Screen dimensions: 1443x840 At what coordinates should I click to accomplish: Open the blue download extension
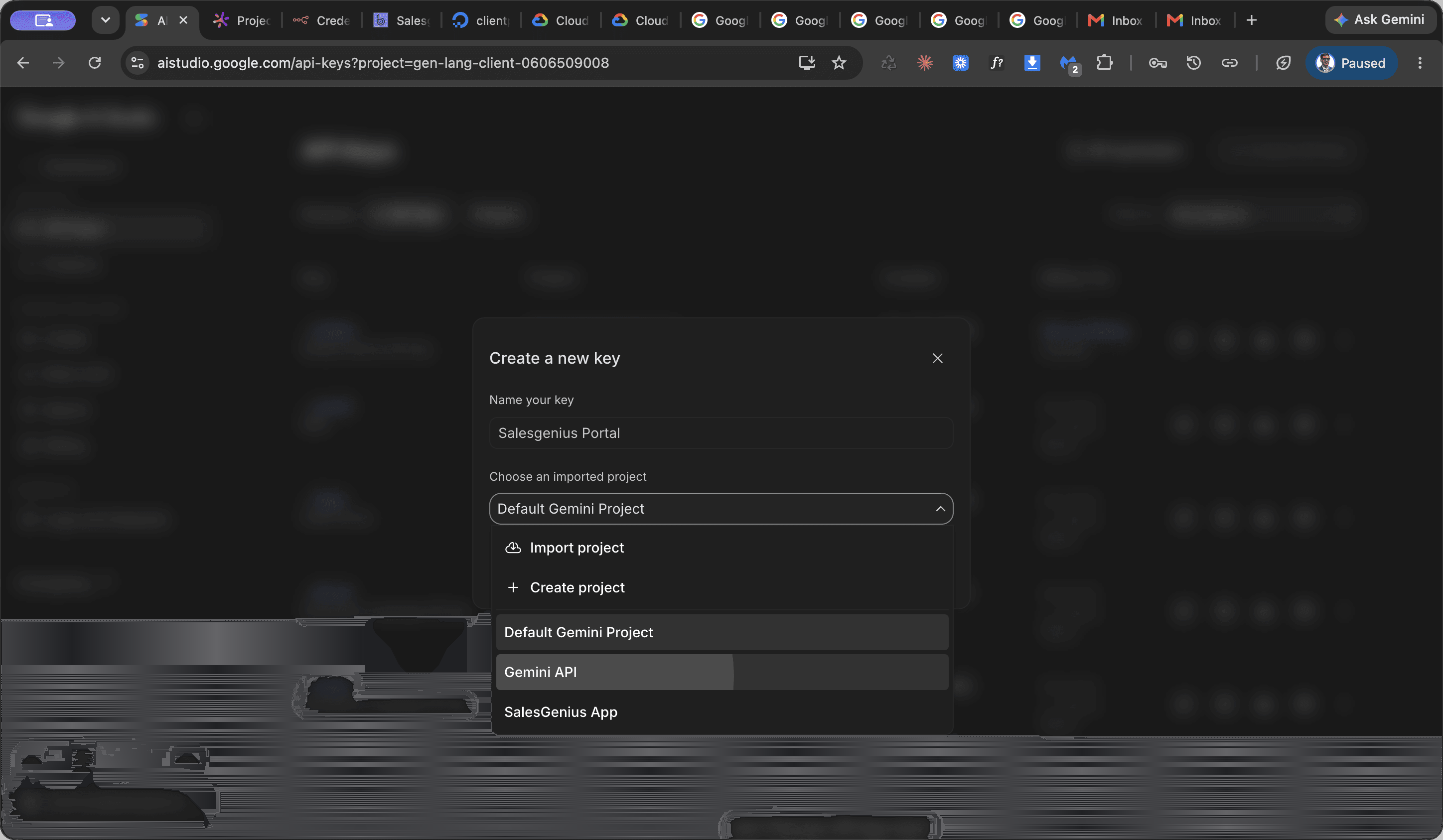point(1032,63)
